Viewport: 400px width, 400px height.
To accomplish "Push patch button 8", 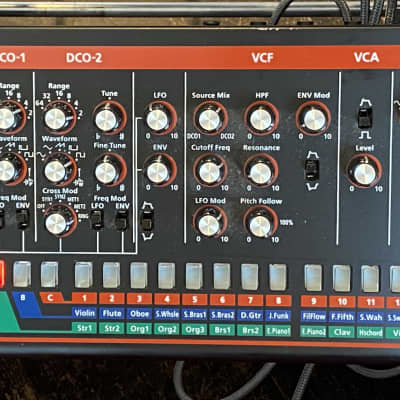I will tap(278, 277).
